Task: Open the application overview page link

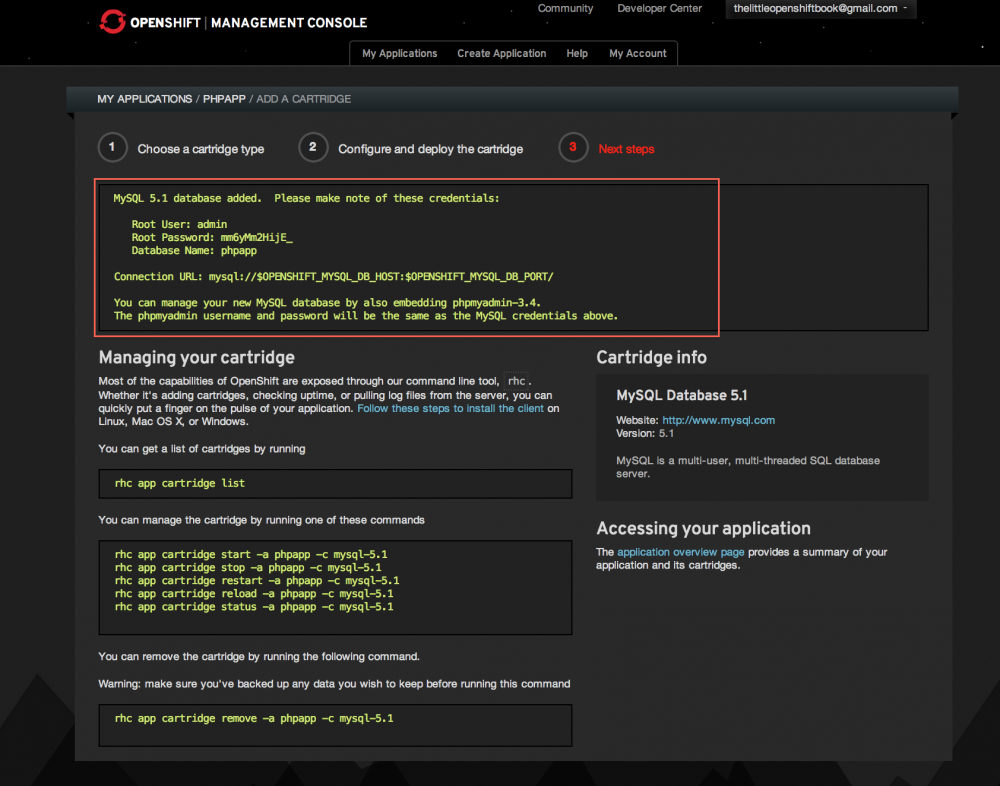Action: pos(680,552)
